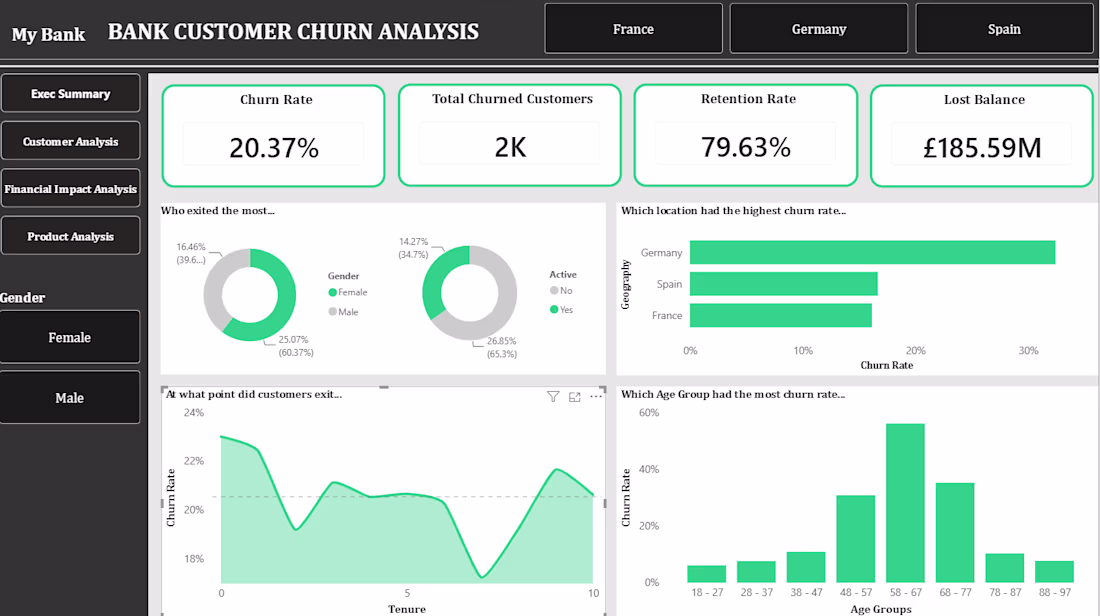Image resolution: width=1100 pixels, height=616 pixels.
Task: Click the Retention Rate 79.63% card
Action: [746, 135]
